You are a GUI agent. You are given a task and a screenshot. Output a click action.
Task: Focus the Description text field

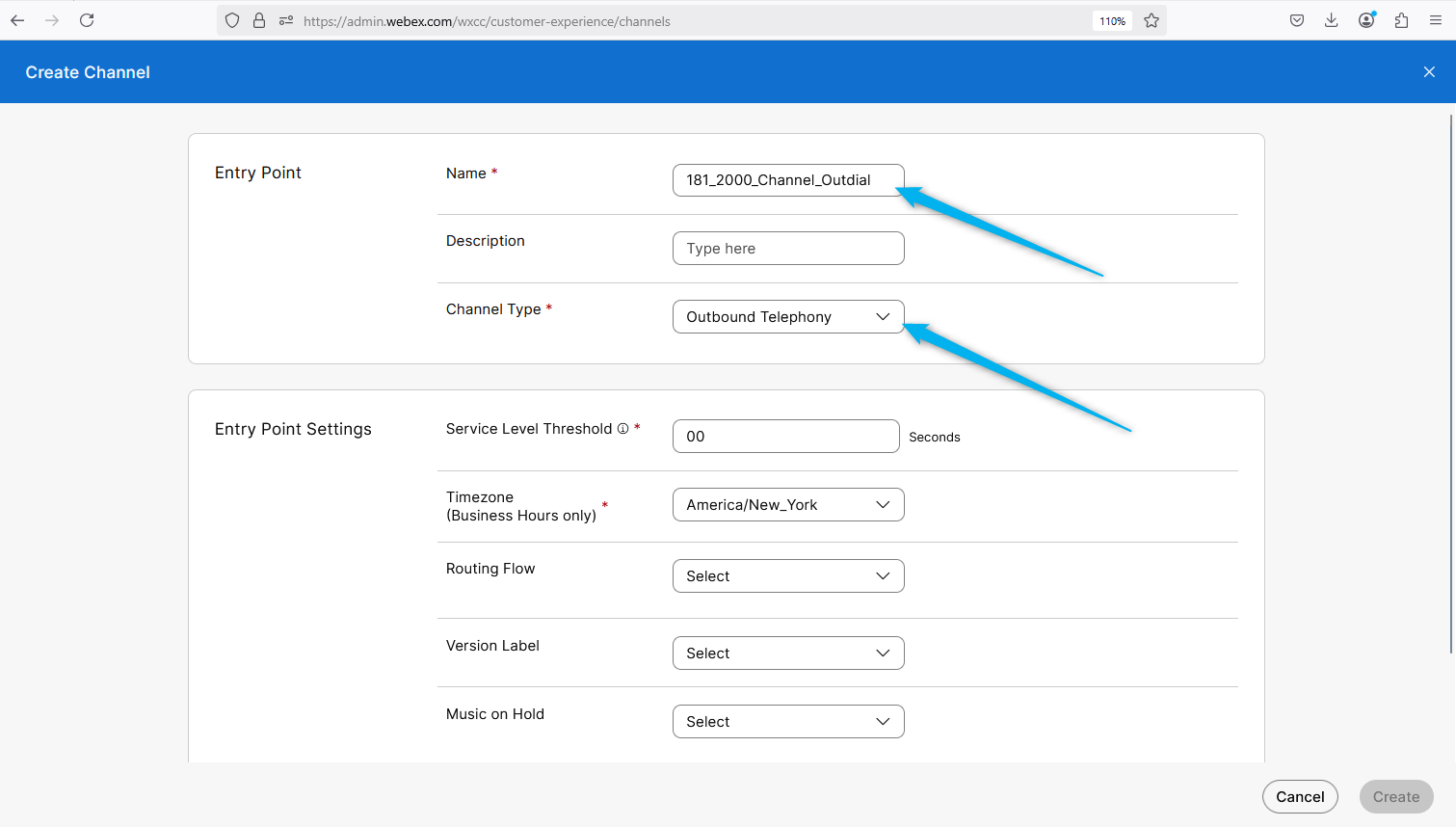(x=787, y=249)
